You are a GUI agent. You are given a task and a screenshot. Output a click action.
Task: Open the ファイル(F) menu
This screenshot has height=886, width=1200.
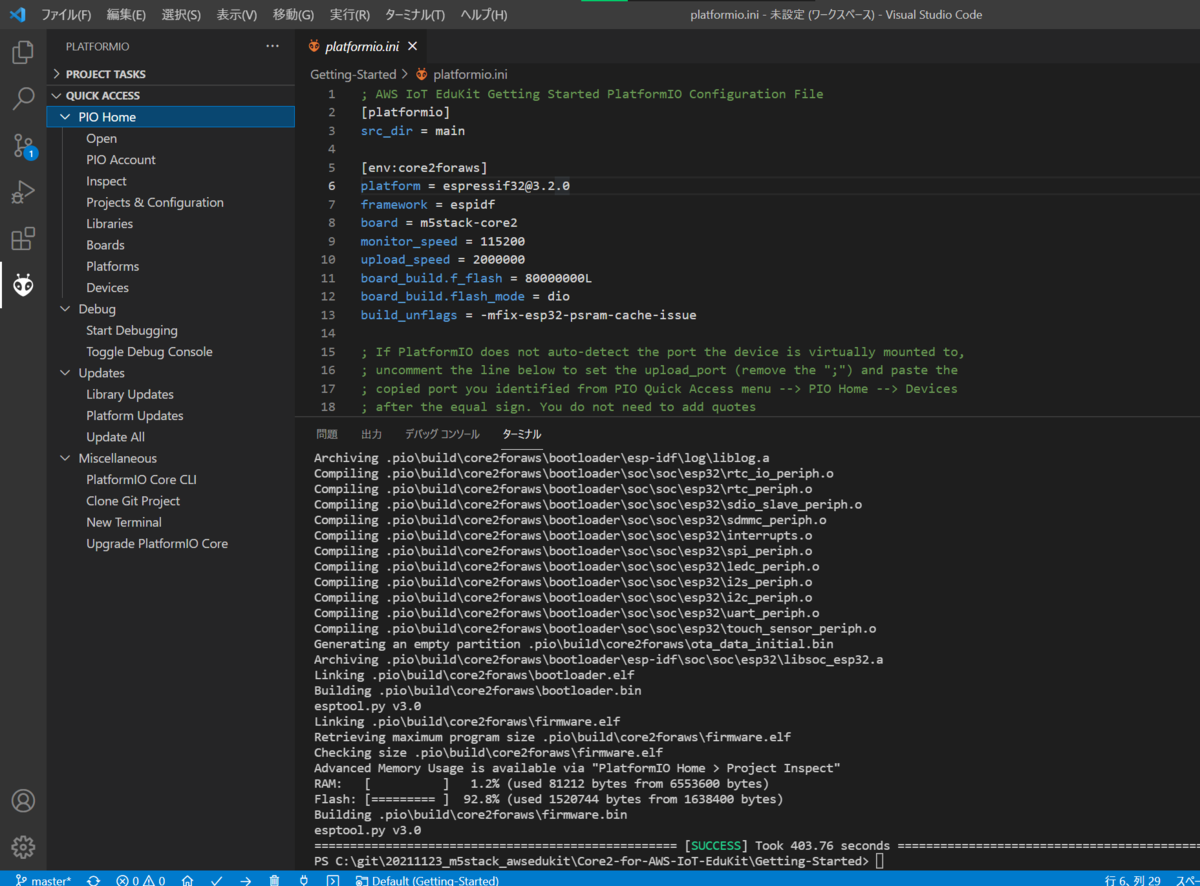pyautogui.click(x=66, y=15)
